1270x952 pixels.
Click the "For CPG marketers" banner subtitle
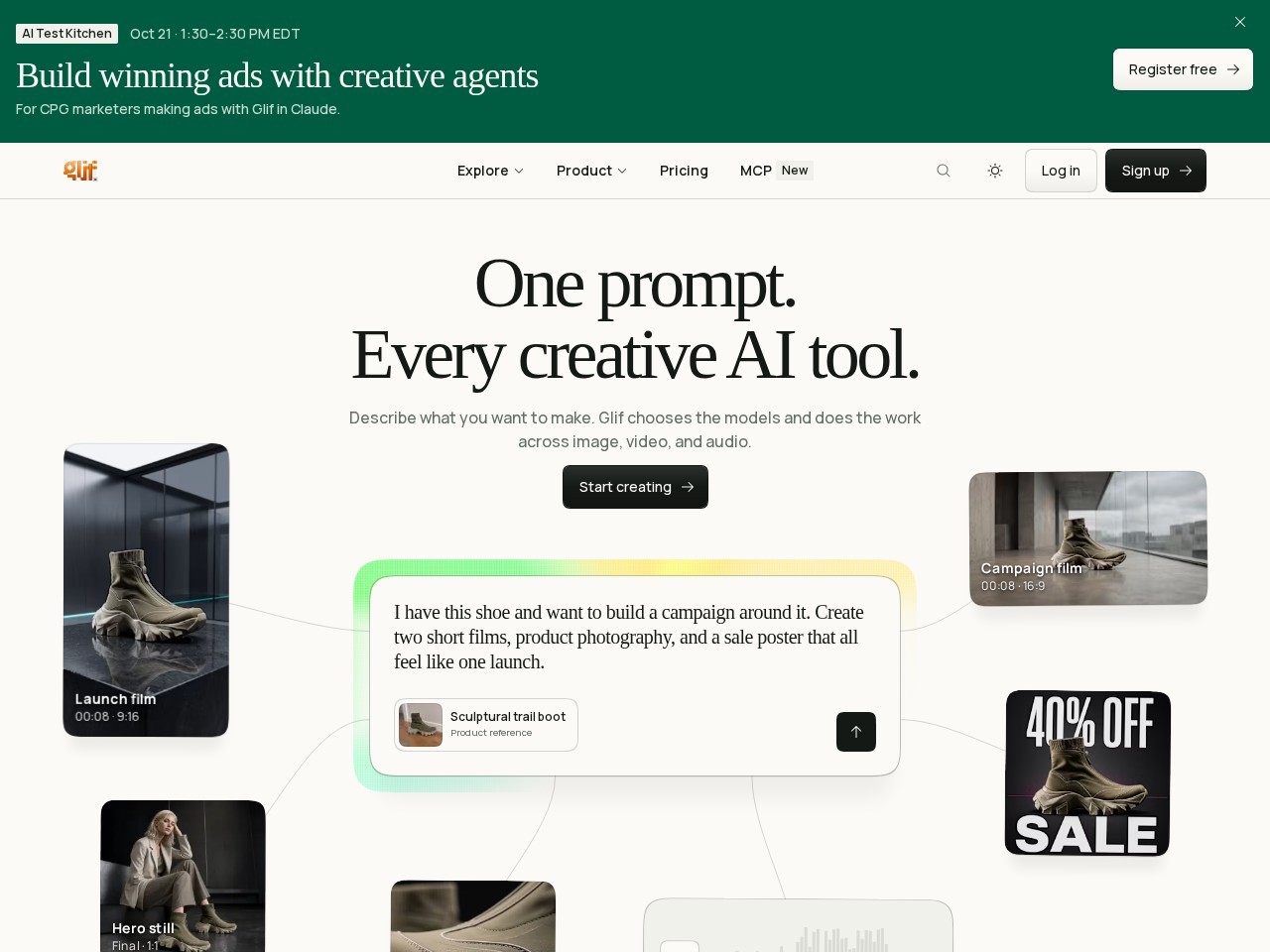(x=178, y=109)
